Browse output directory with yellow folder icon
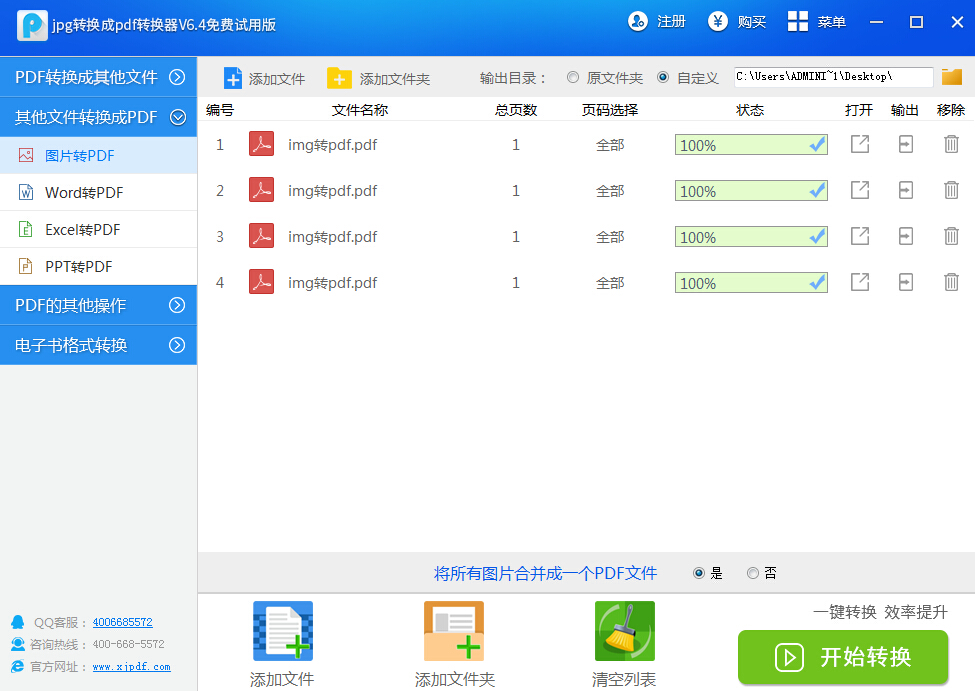The width and height of the screenshot is (975, 691). pos(951,77)
